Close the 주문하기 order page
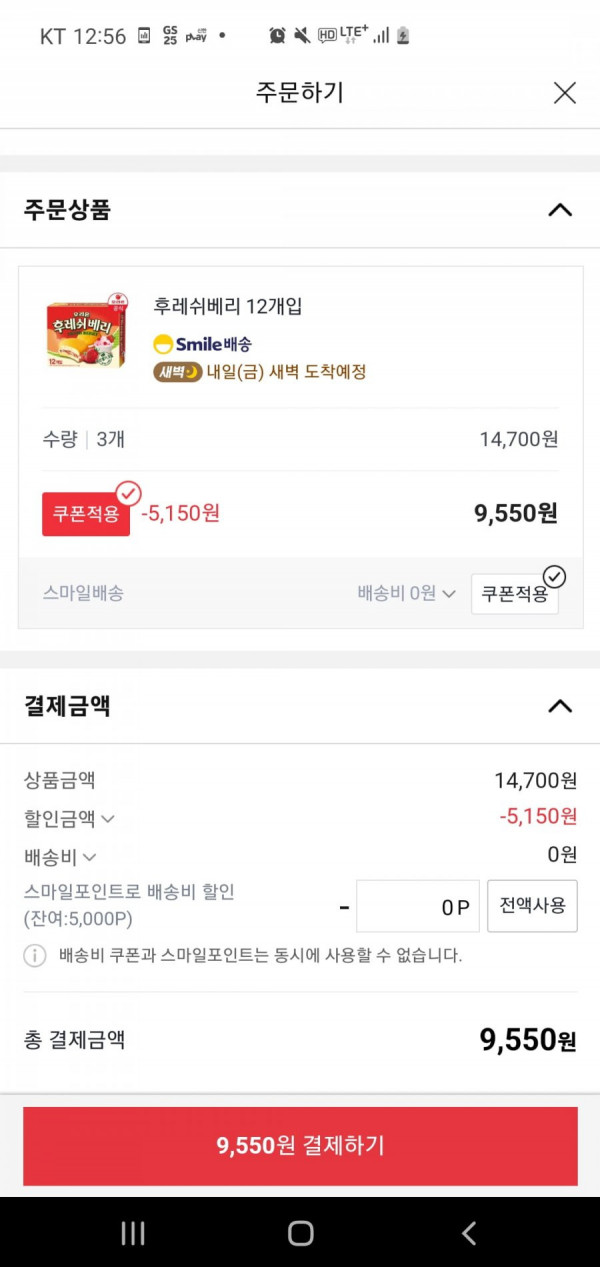 click(565, 93)
